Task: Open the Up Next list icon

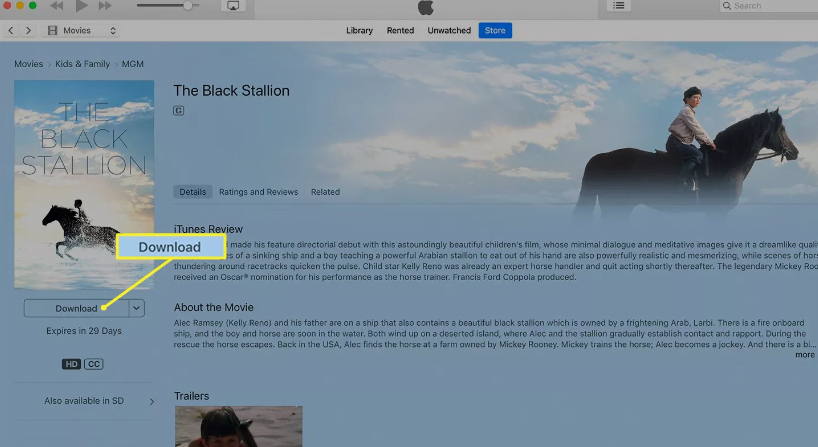Action: [x=619, y=6]
